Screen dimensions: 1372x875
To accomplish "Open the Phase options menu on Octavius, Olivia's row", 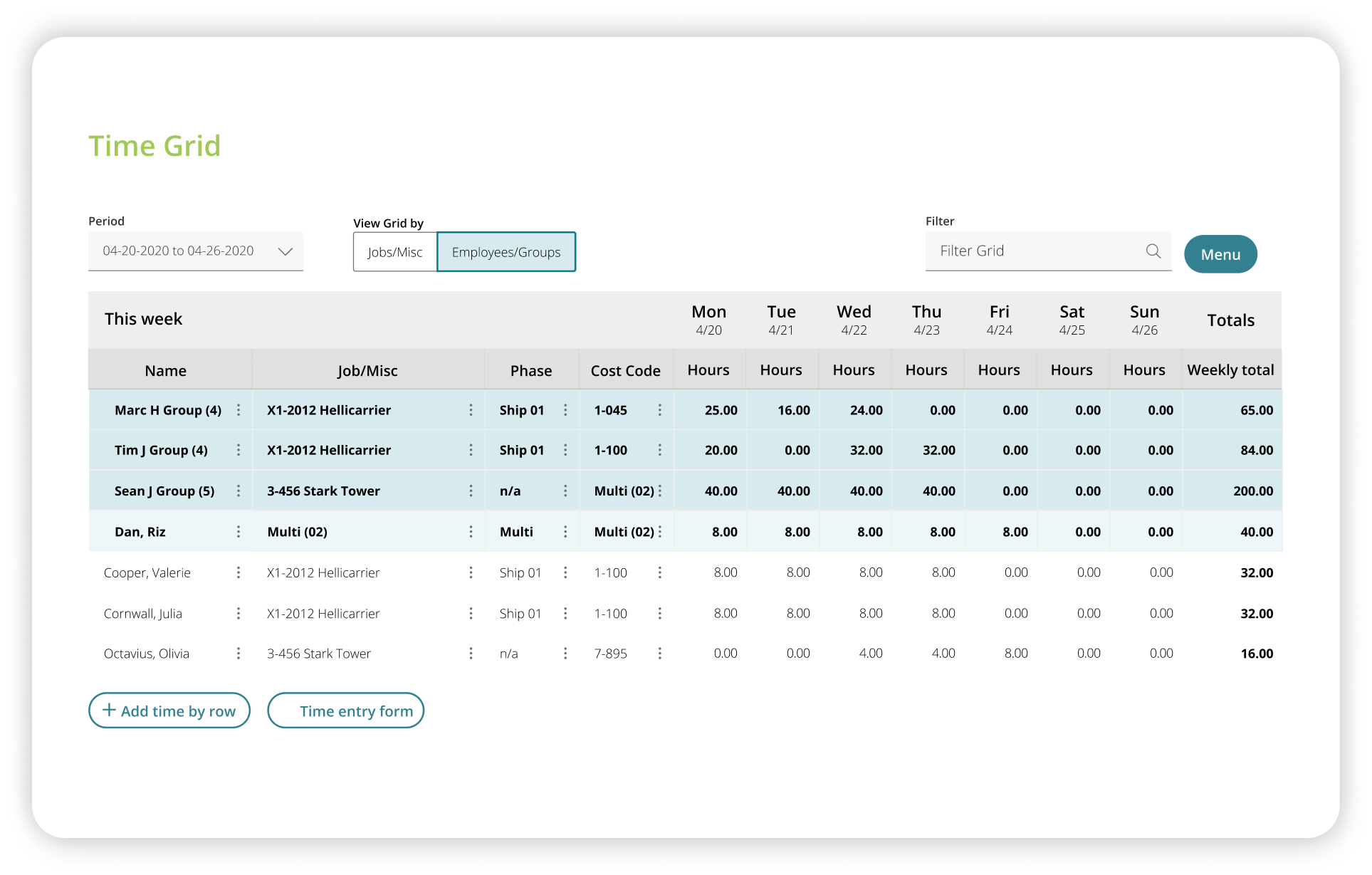I will click(x=566, y=653).
